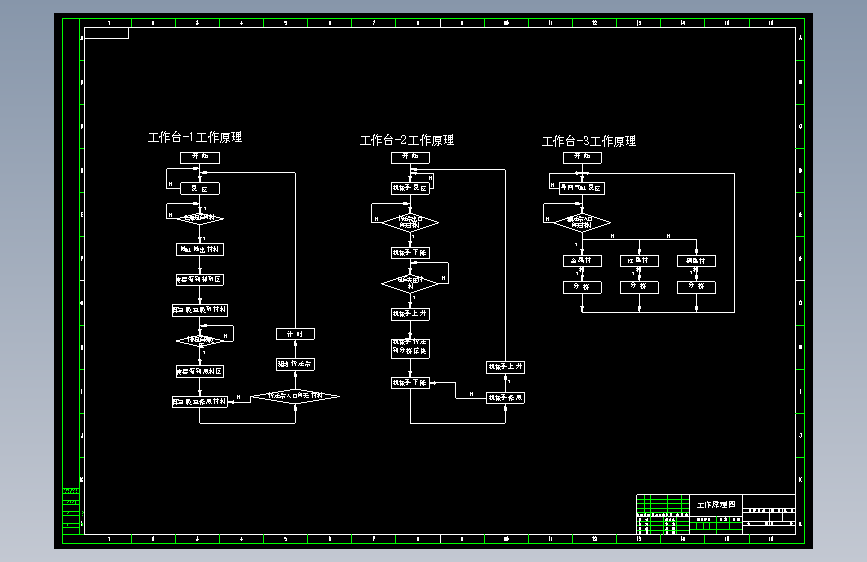The width and height of the screenshot is (867, 562).
Task: Select the 金属件 box in workstation-3 flowchart
Action: 582,261
